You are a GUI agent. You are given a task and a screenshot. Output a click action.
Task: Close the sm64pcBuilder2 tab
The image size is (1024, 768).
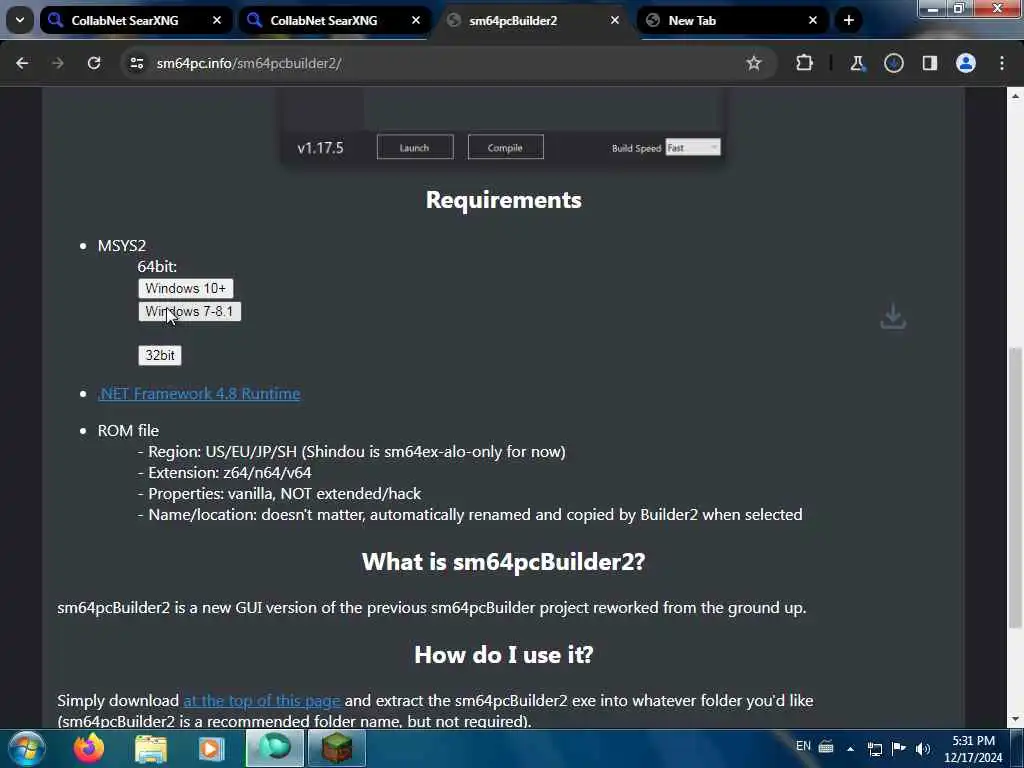coord(615,20)
